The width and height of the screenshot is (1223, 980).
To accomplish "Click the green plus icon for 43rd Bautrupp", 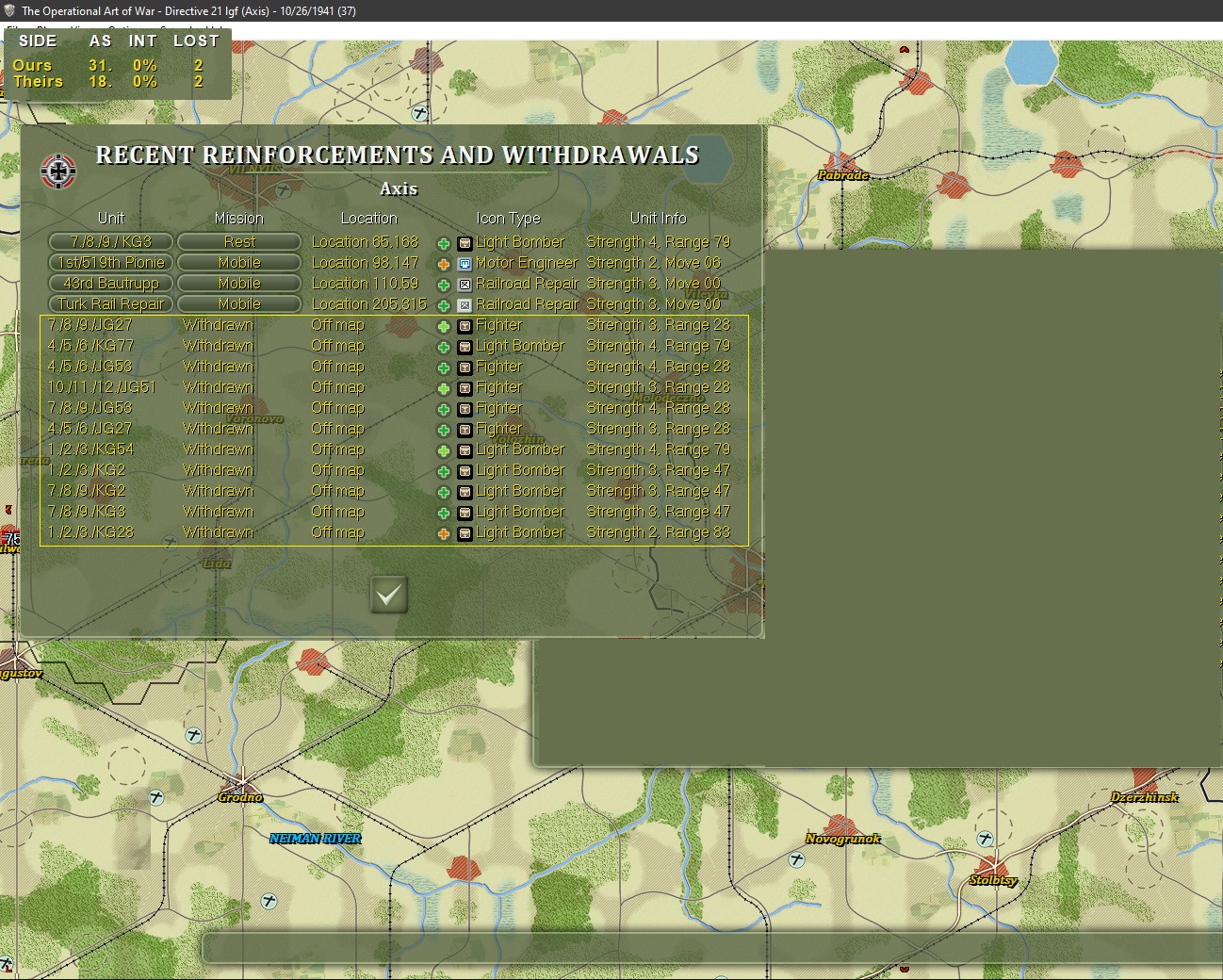I will pos(444,285).
